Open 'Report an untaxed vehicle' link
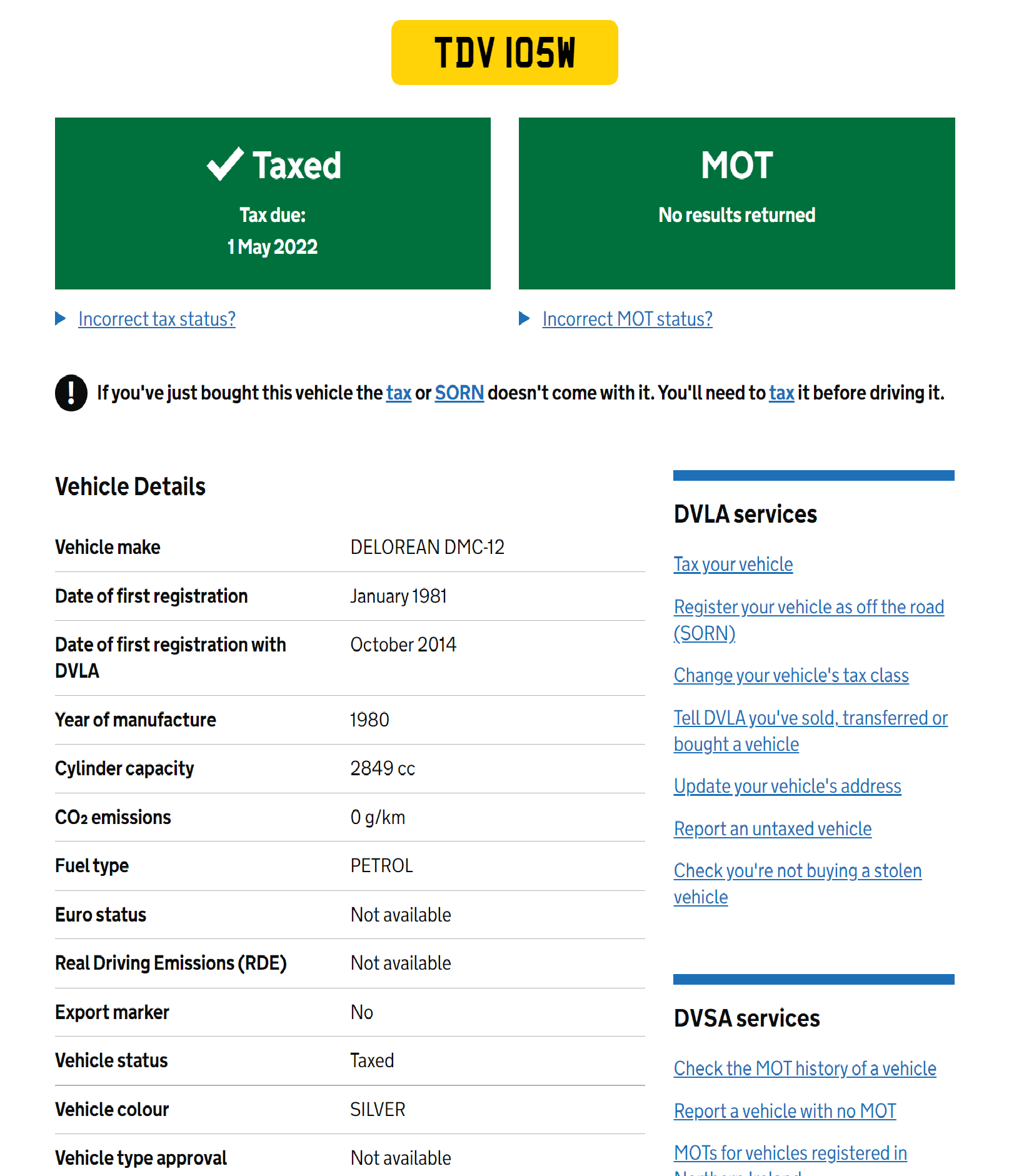 (772, 828)
